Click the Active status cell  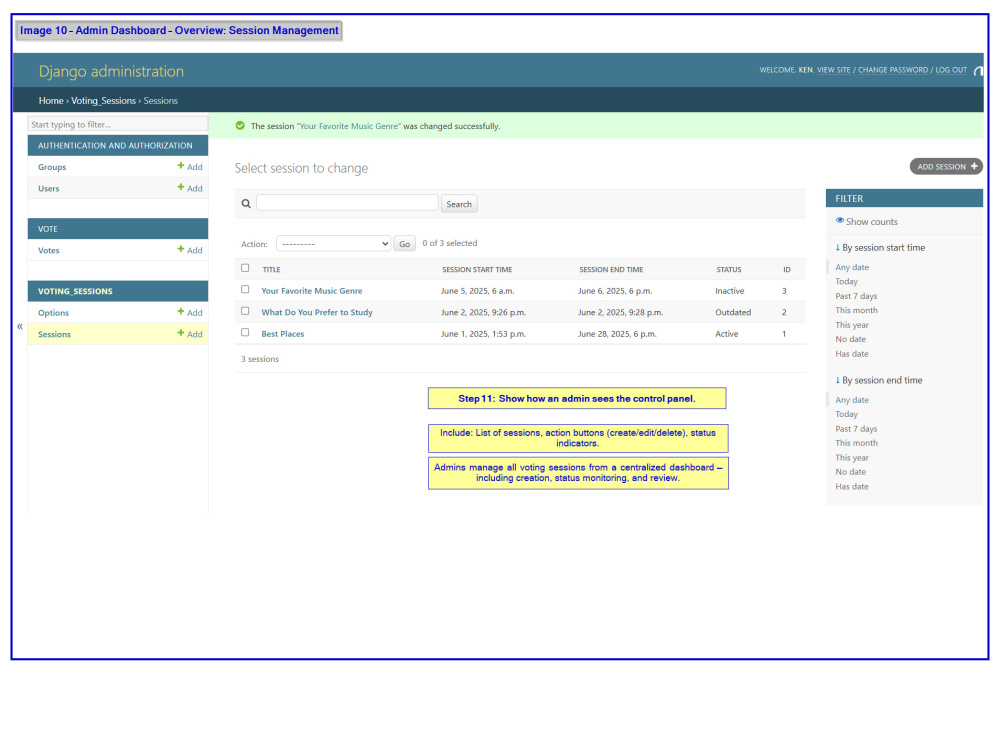[726, 334]
